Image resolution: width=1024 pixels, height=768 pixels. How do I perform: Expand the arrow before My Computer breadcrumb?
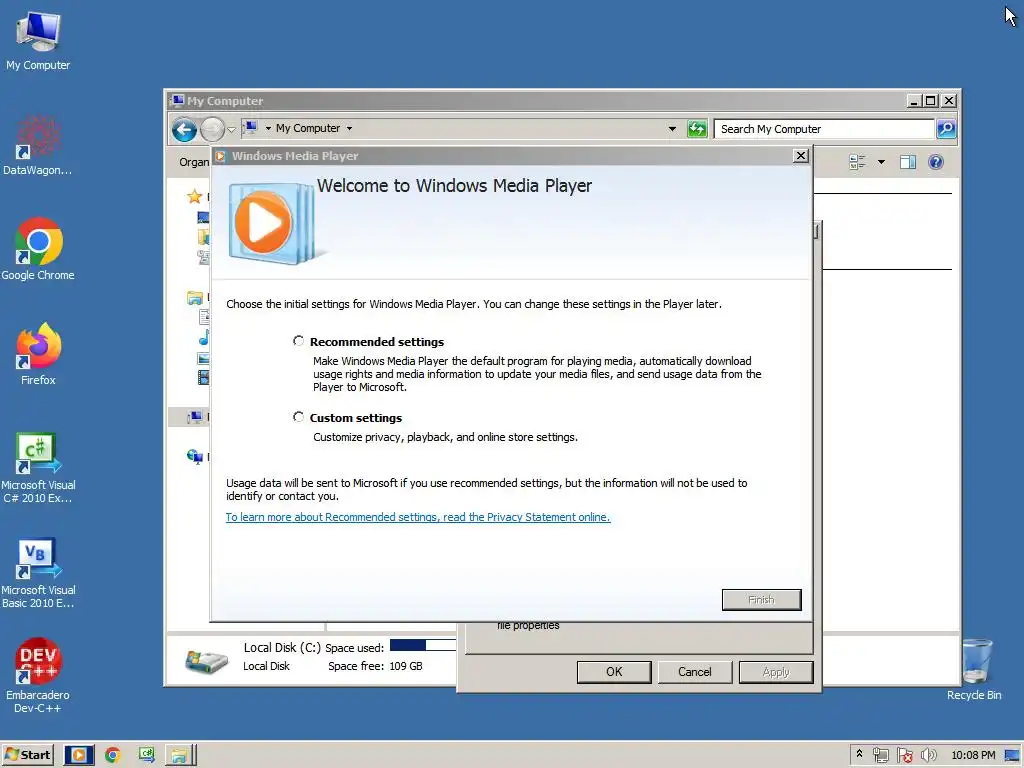[x=268, y=128]
